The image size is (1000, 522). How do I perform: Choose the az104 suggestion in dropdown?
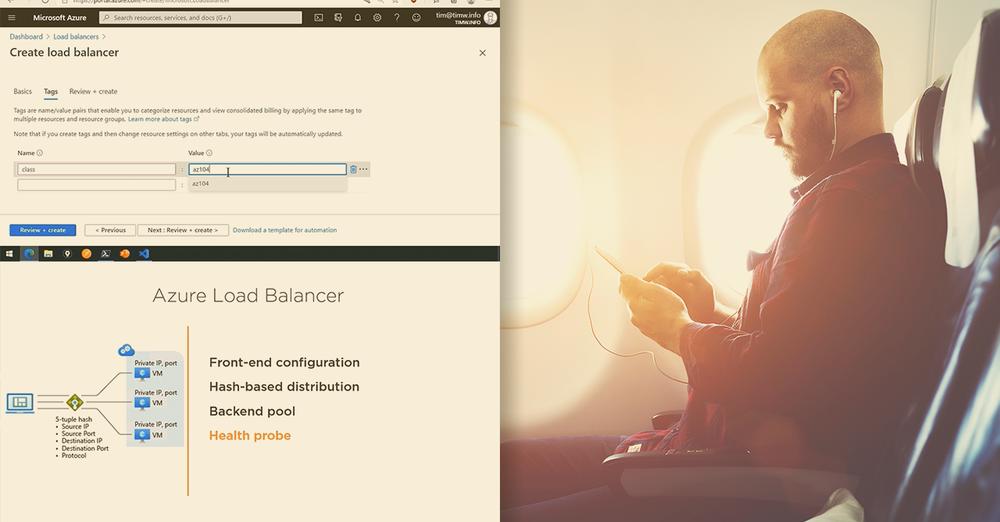click(268, 184)
